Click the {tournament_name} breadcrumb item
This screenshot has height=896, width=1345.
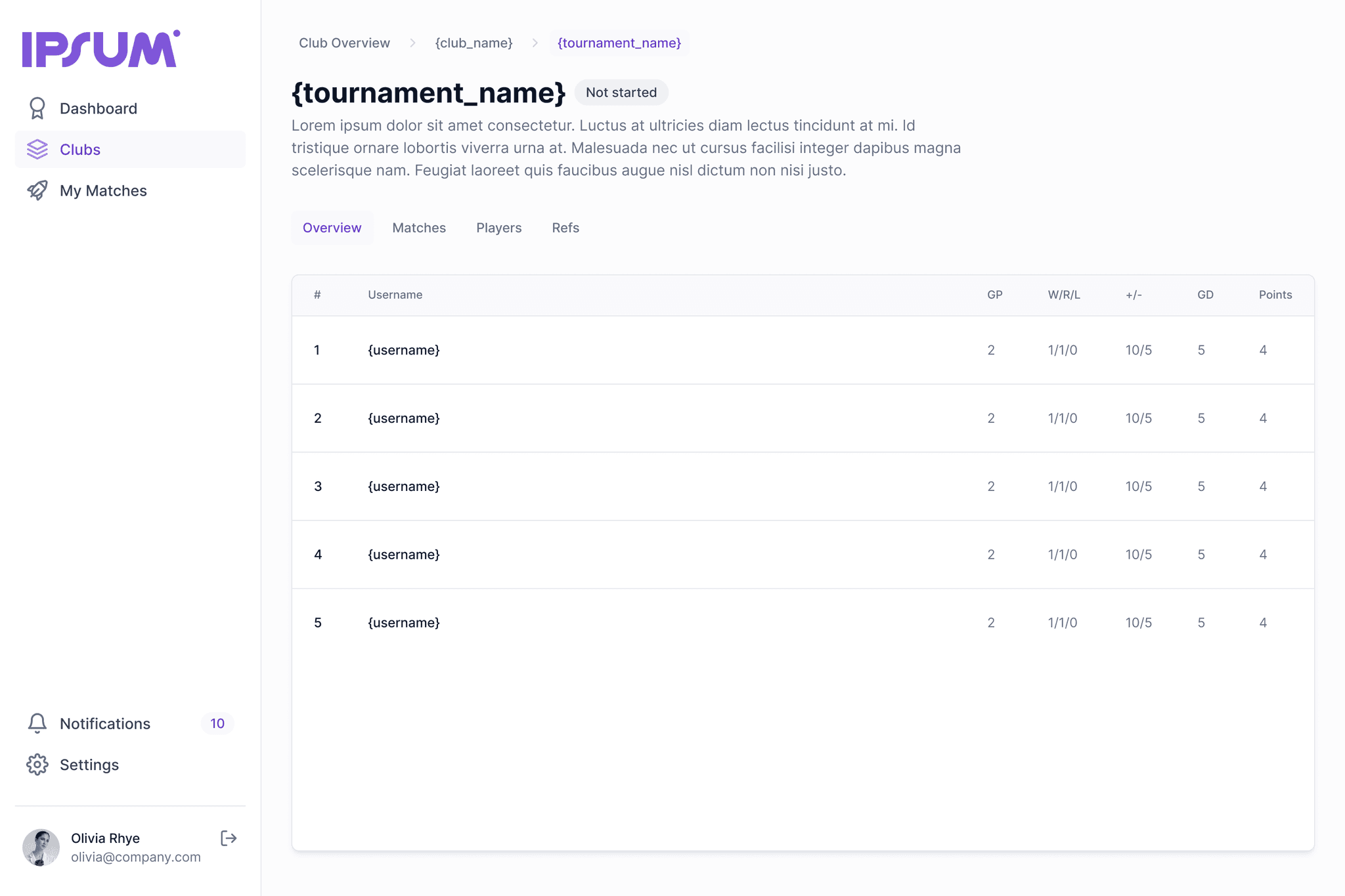pos(619,43)
